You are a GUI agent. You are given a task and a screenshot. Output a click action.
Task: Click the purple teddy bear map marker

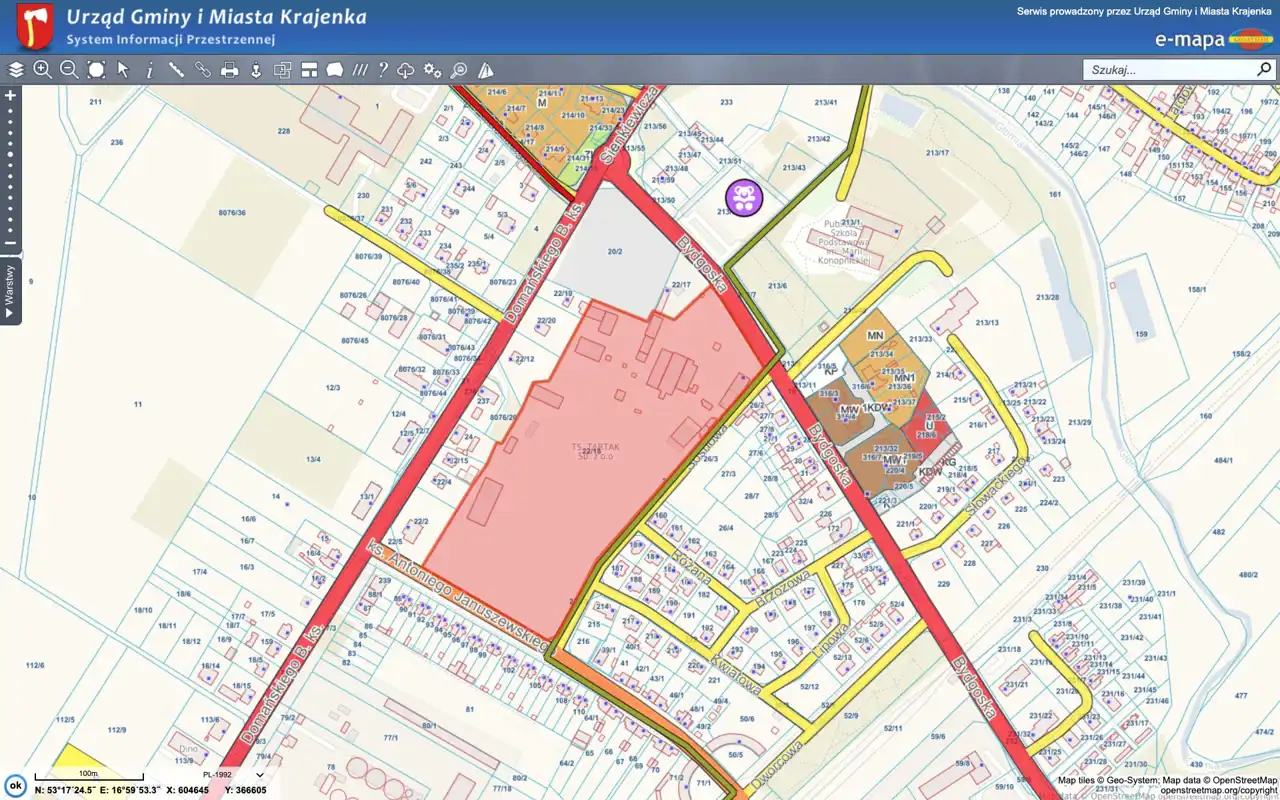coord(744,197)
